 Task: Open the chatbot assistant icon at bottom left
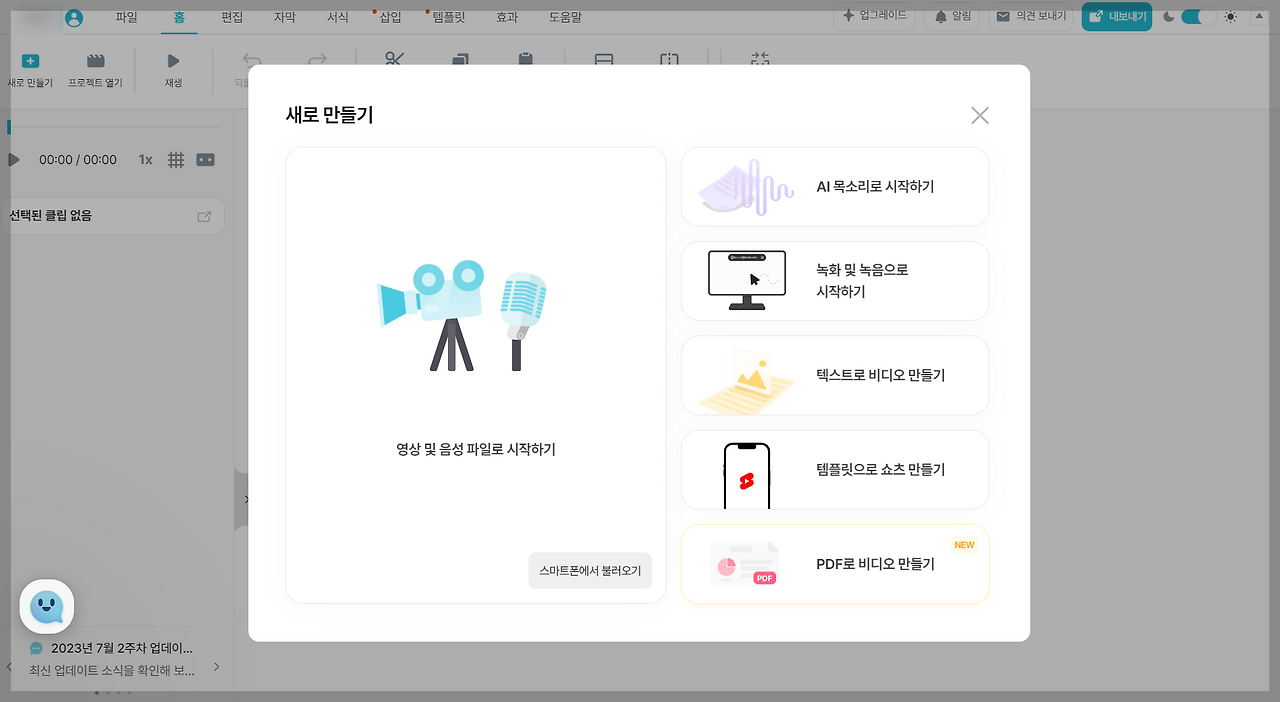(46, 606)
